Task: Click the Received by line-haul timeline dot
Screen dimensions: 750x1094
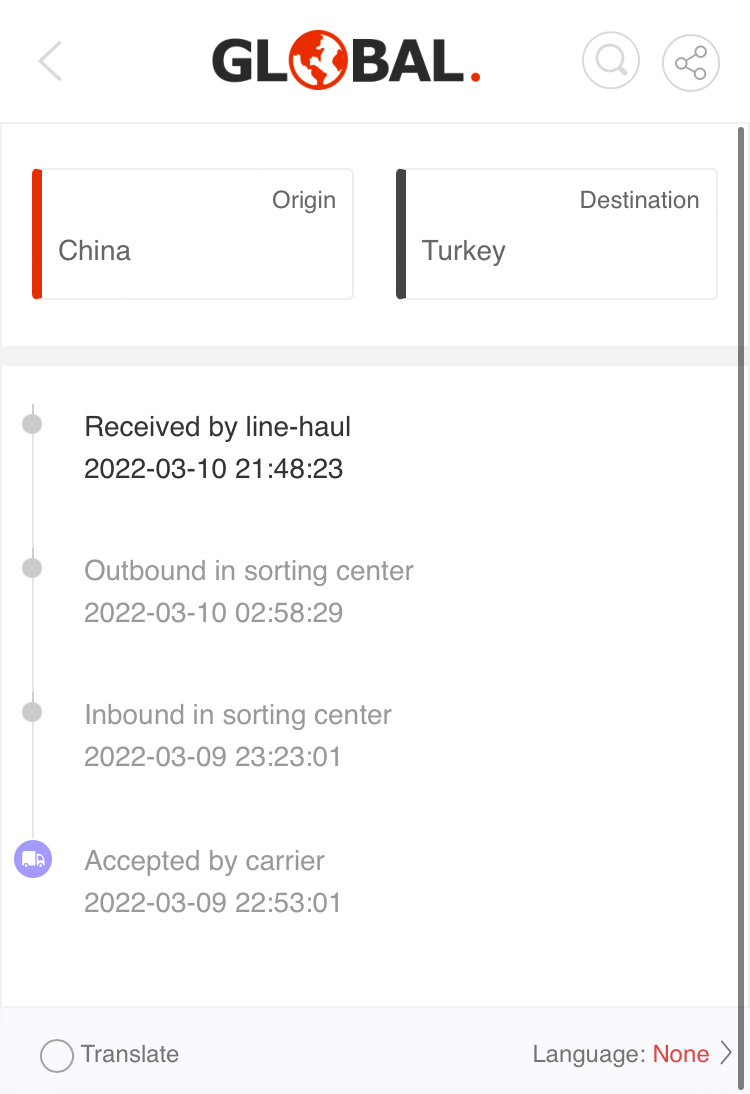Action: (x=32, y=424)
